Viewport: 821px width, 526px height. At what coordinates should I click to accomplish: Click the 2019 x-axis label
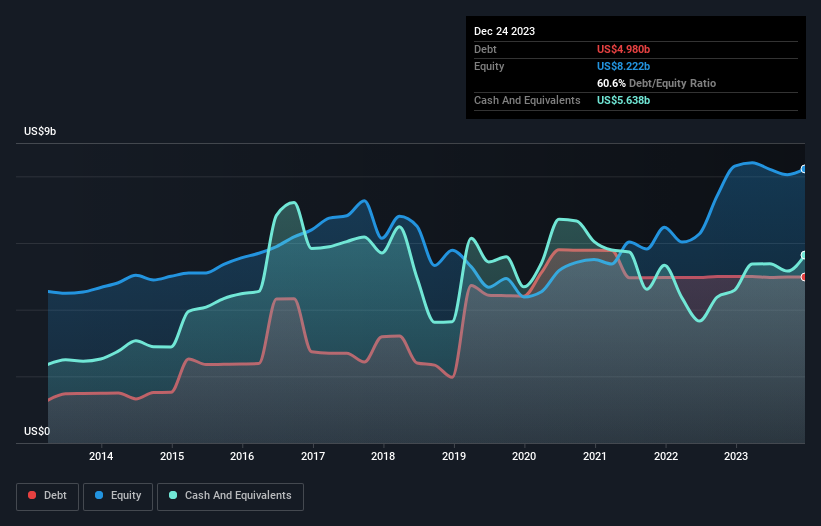point(453,456)
